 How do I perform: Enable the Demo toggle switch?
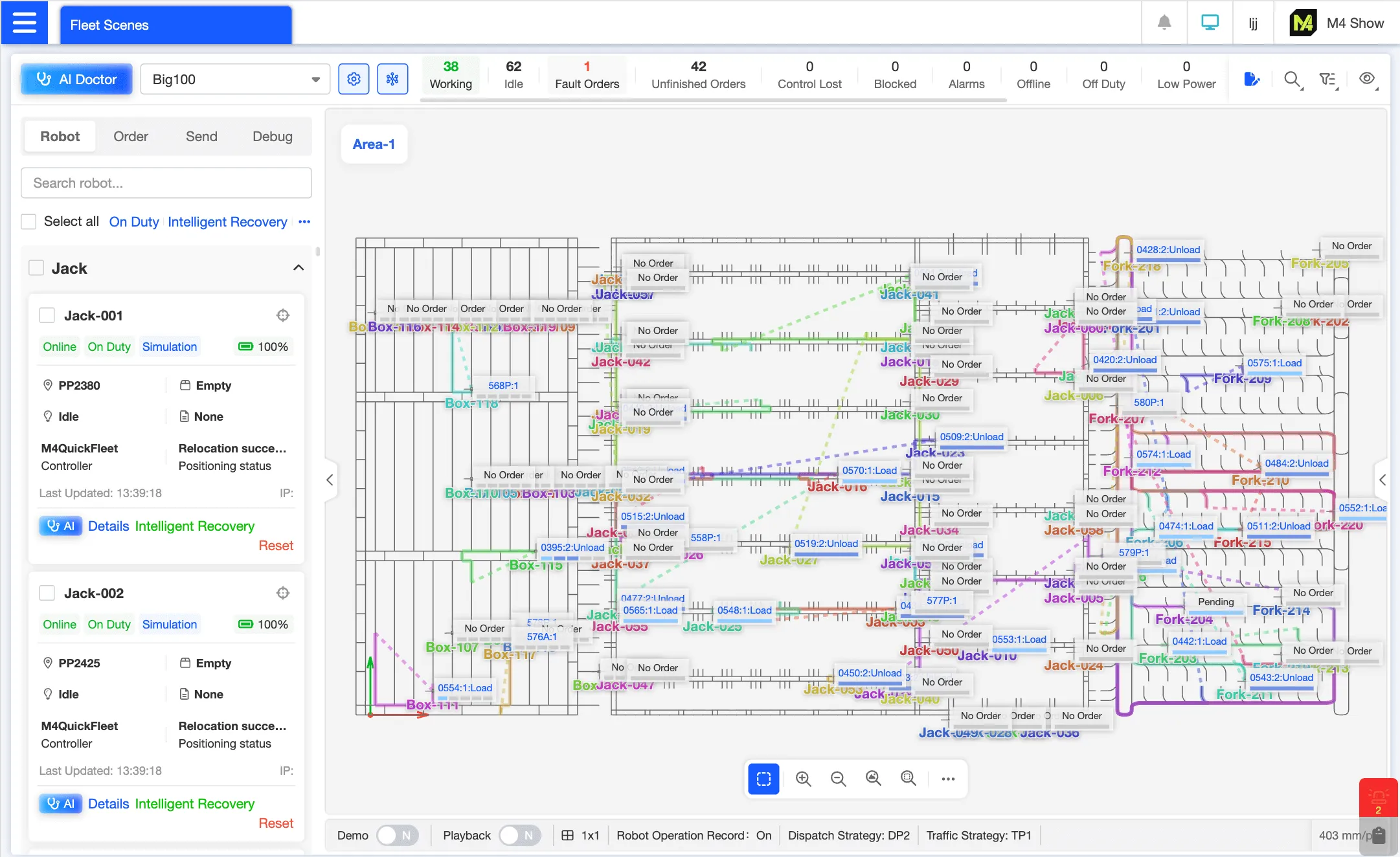click(396, 836)
